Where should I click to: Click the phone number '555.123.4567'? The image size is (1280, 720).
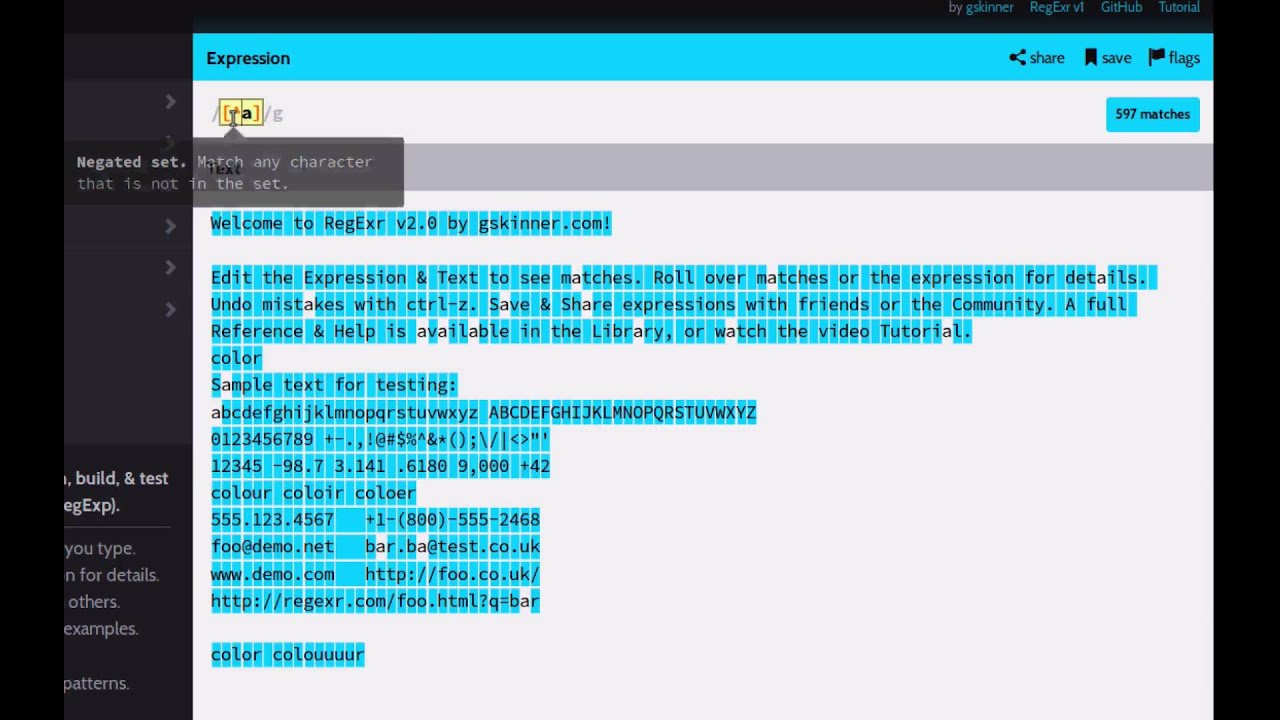pyautogui.click(x=272, y=520)
